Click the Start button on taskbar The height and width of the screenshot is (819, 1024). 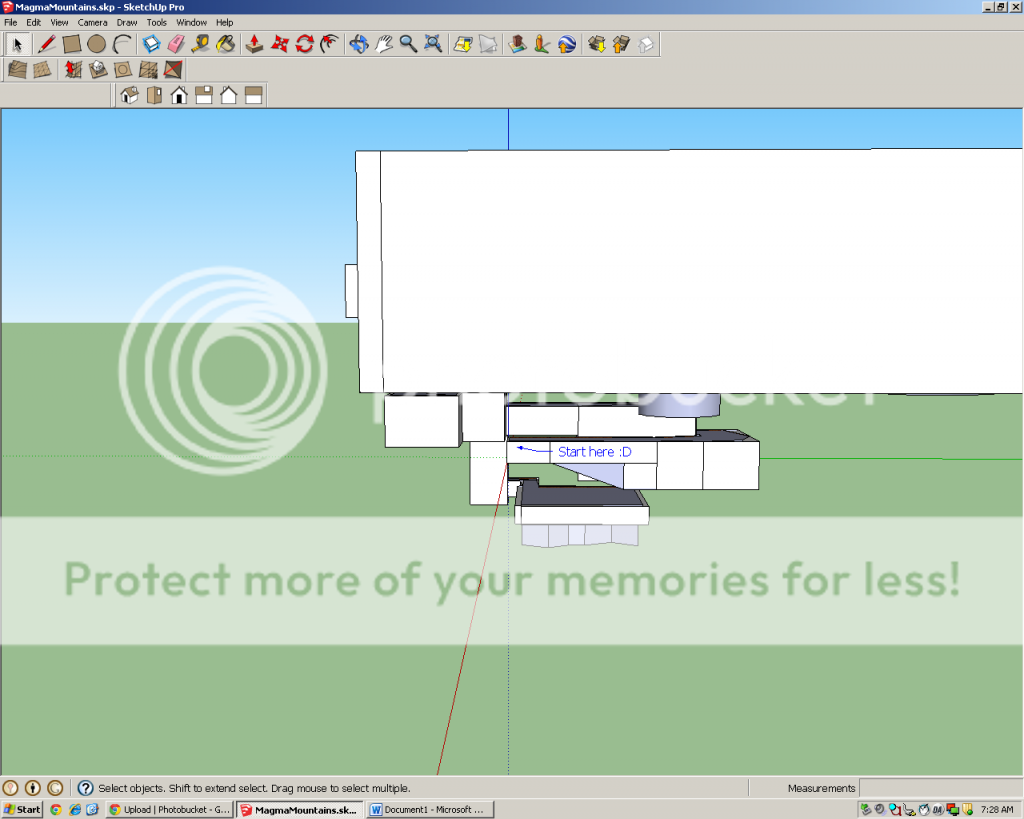pyautogui.click(x=22, y=809)
